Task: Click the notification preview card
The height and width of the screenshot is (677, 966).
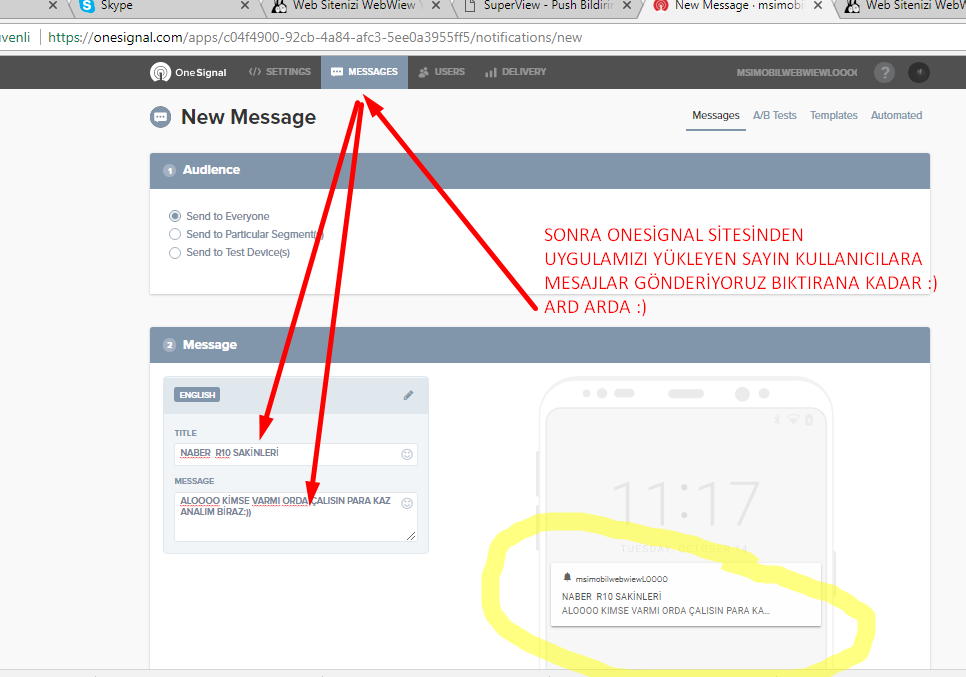Action: point(686,594)
